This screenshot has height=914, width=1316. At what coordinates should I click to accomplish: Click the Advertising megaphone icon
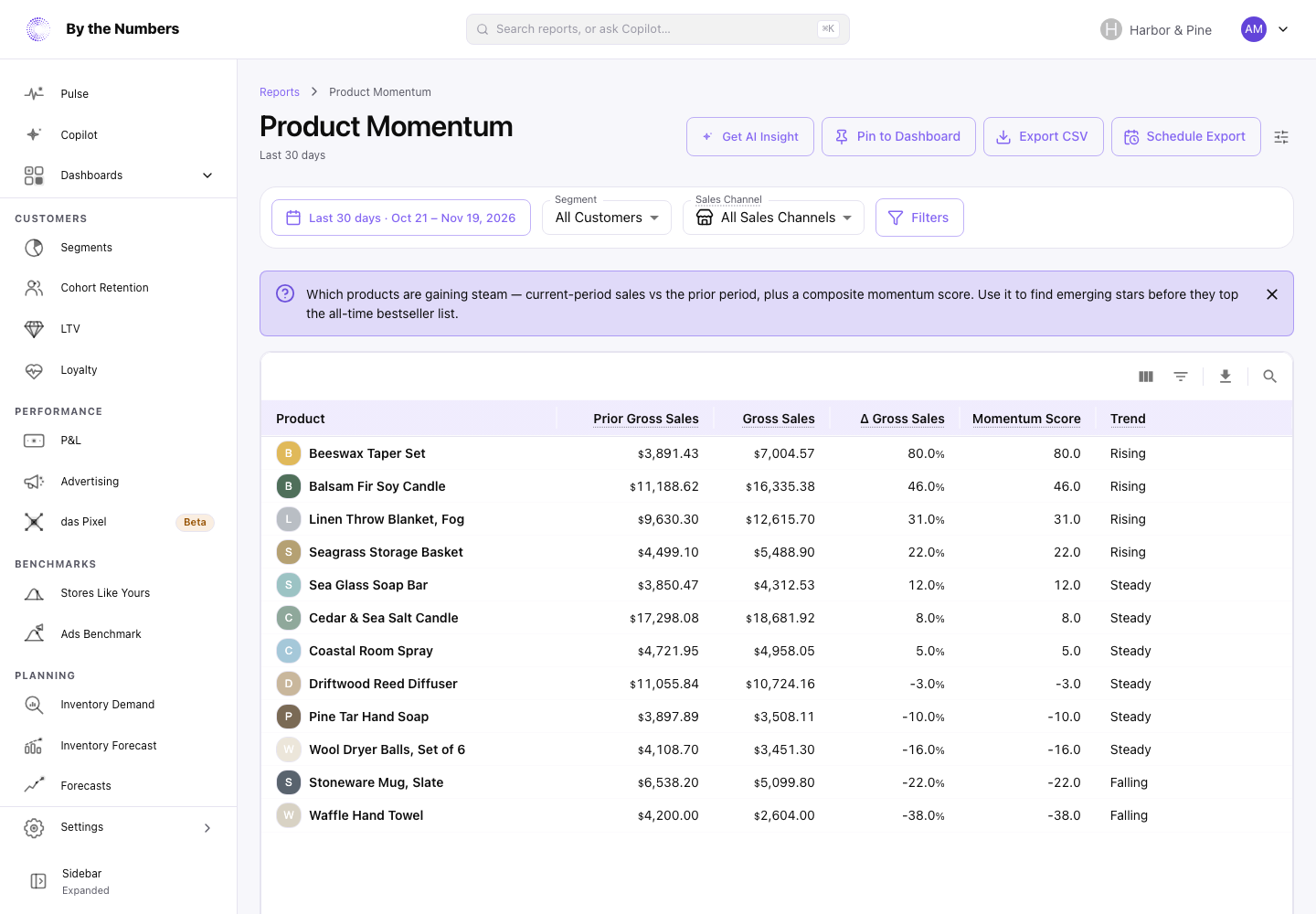[34, 482]
